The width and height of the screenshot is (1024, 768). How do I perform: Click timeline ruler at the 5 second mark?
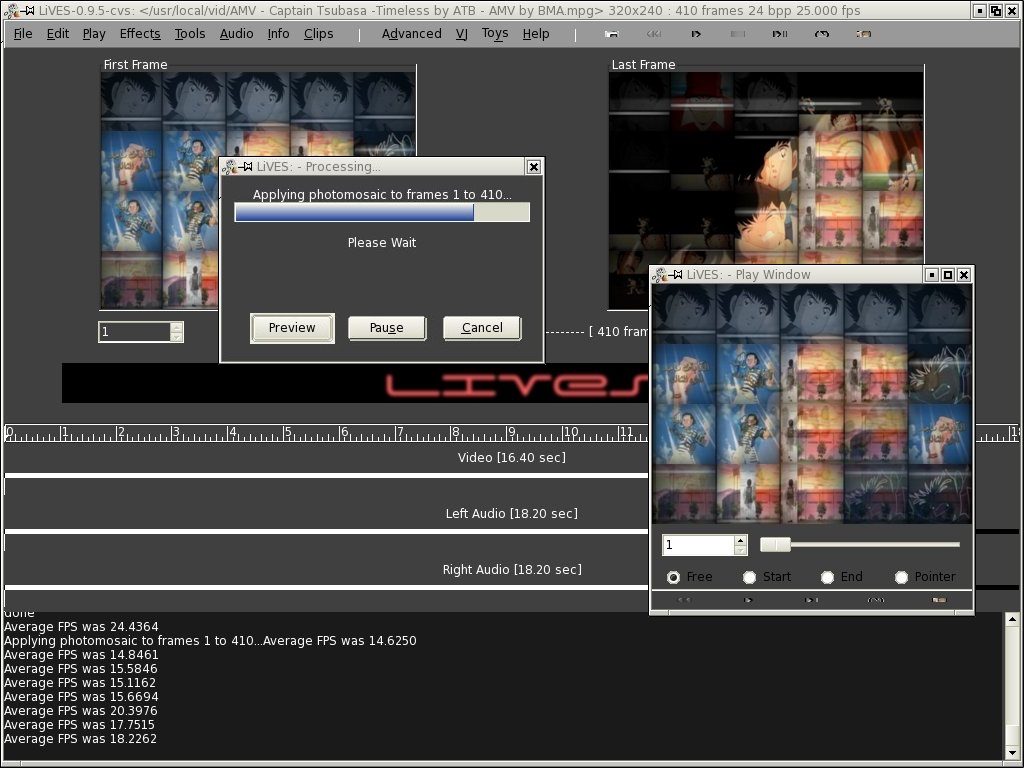click(x=285, y=434)
